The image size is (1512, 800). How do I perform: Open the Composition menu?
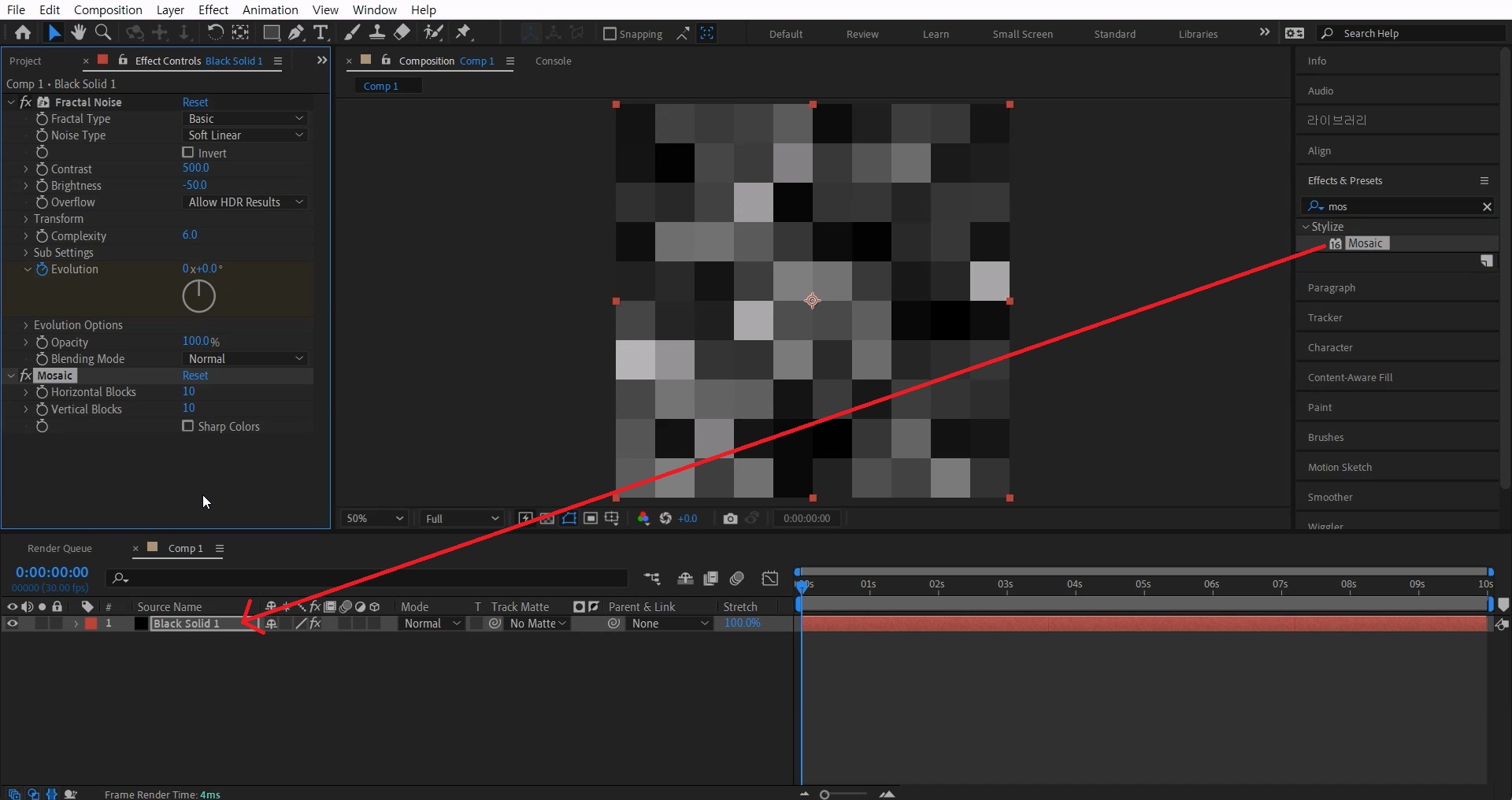(108, 9)
